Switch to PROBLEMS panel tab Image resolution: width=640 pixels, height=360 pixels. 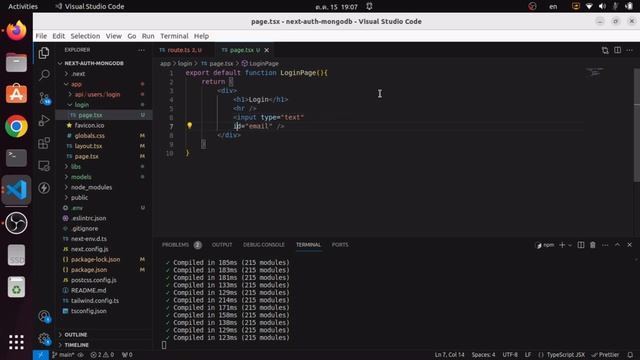coord(181,245)
